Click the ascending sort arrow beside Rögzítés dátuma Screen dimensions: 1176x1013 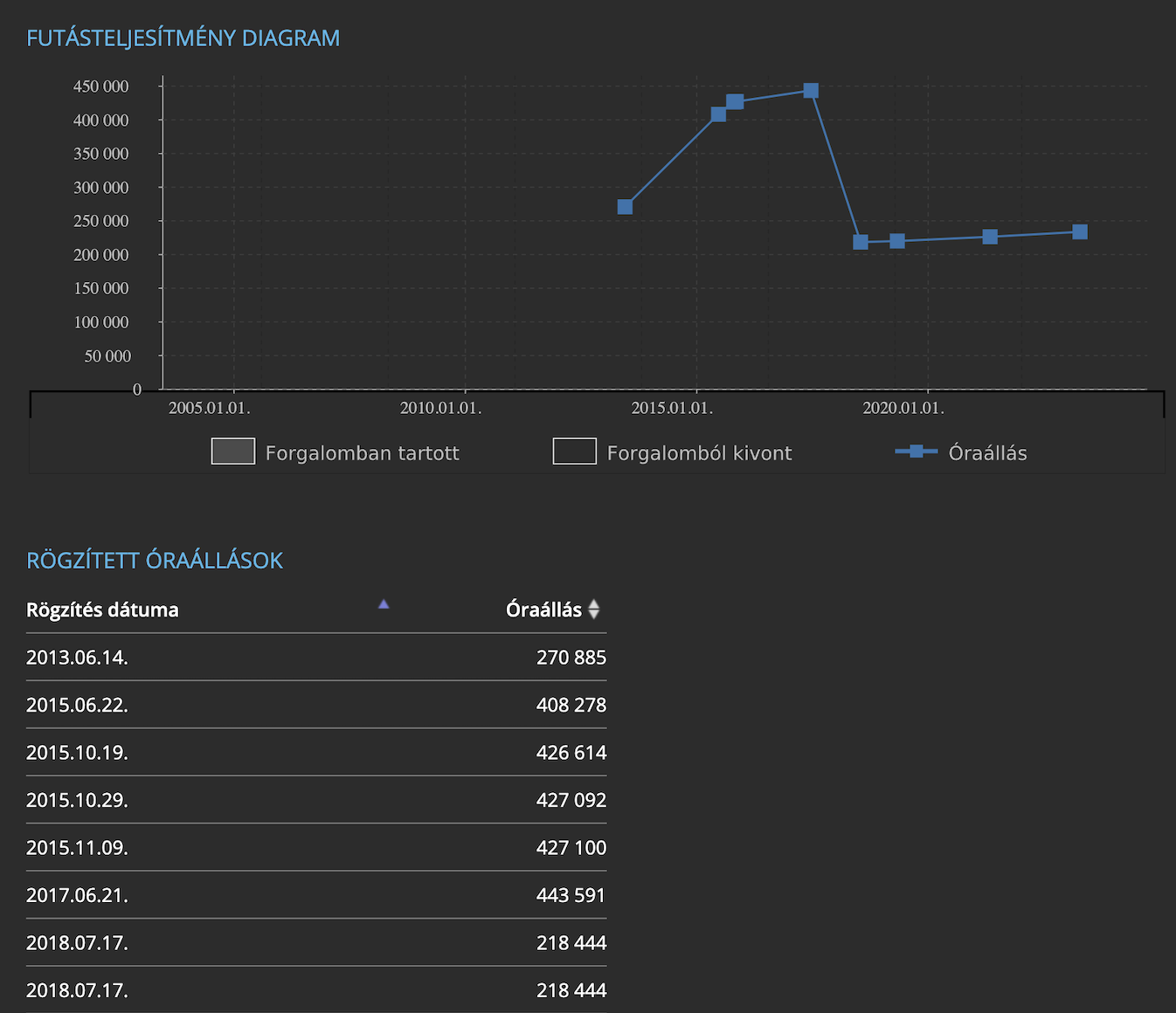[x=384, y=604]
